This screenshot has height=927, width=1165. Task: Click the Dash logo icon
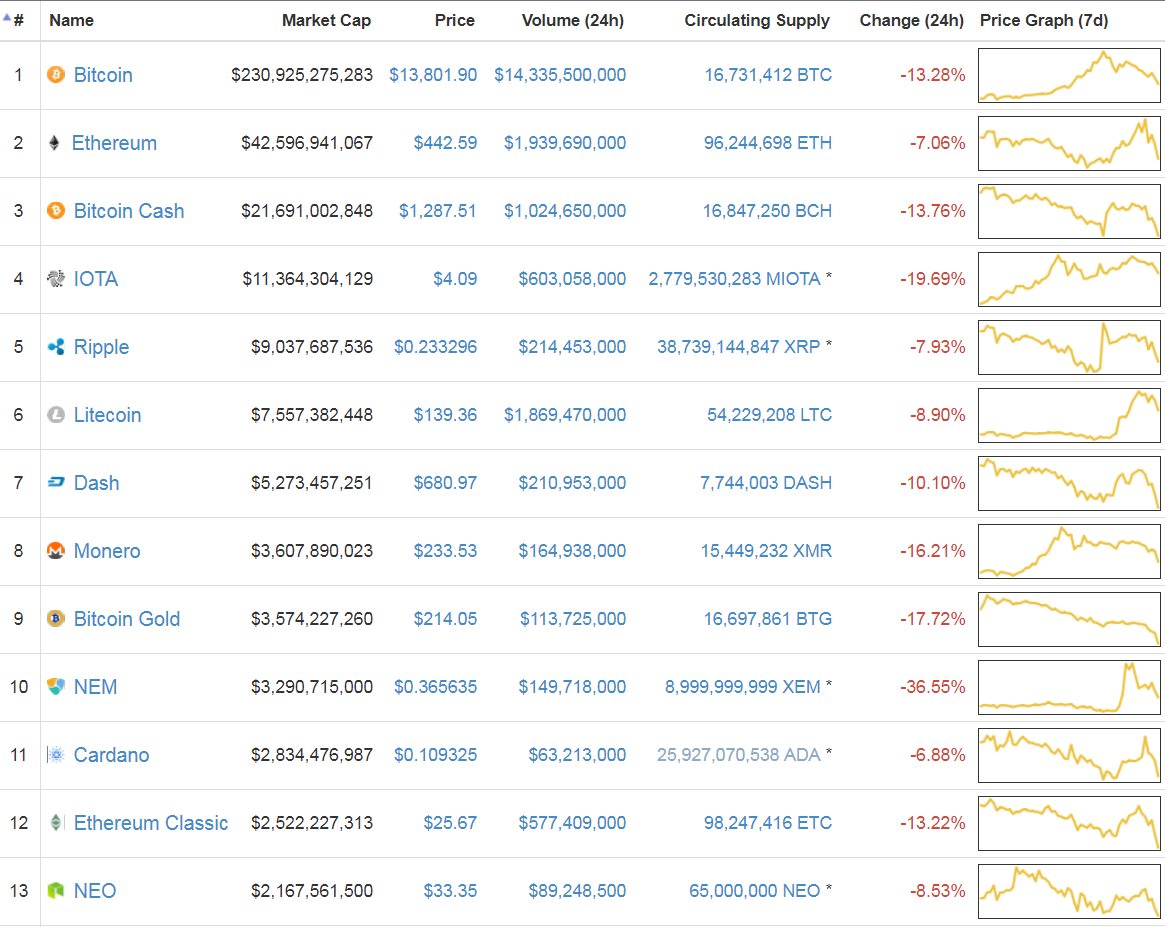coord(56,483)
